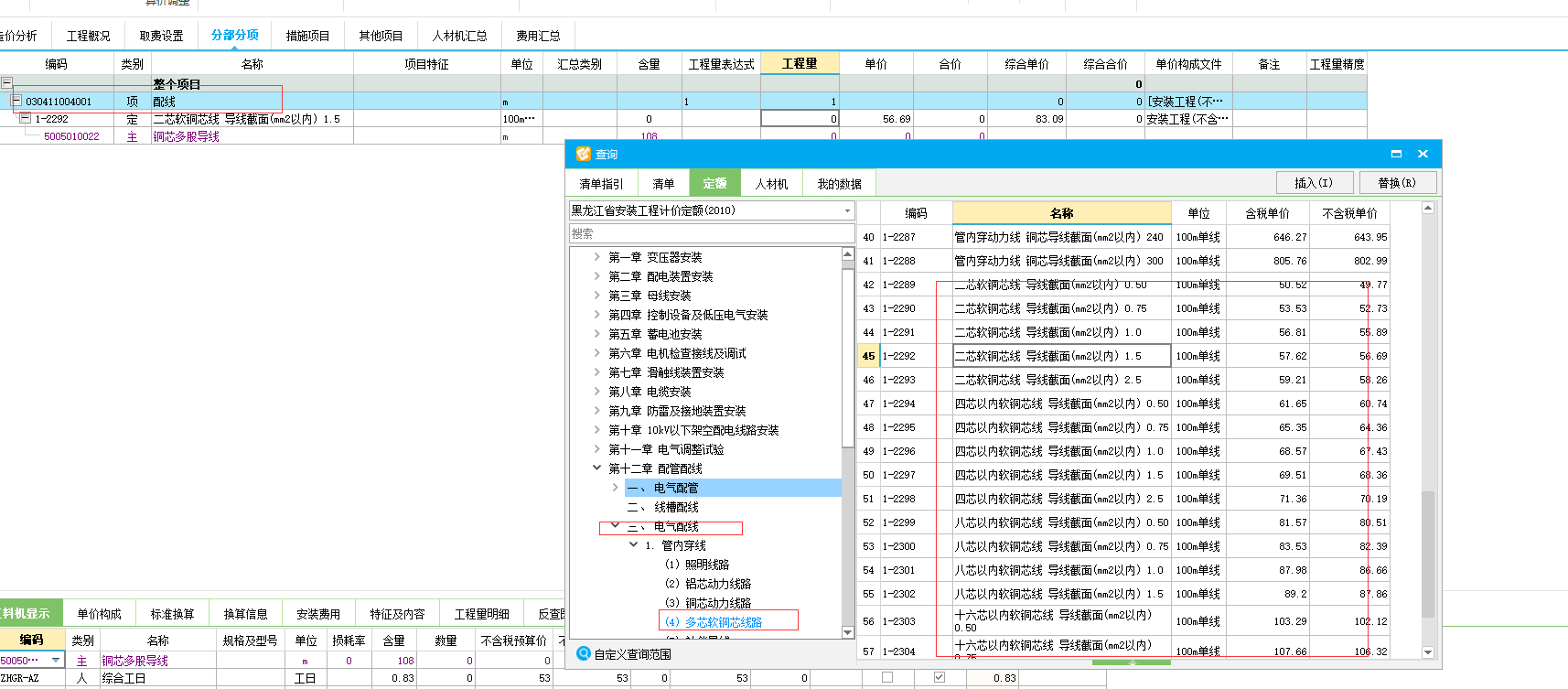Open the 标准换算 bottom tab
1568x689 pixels.
coord(172,614)
